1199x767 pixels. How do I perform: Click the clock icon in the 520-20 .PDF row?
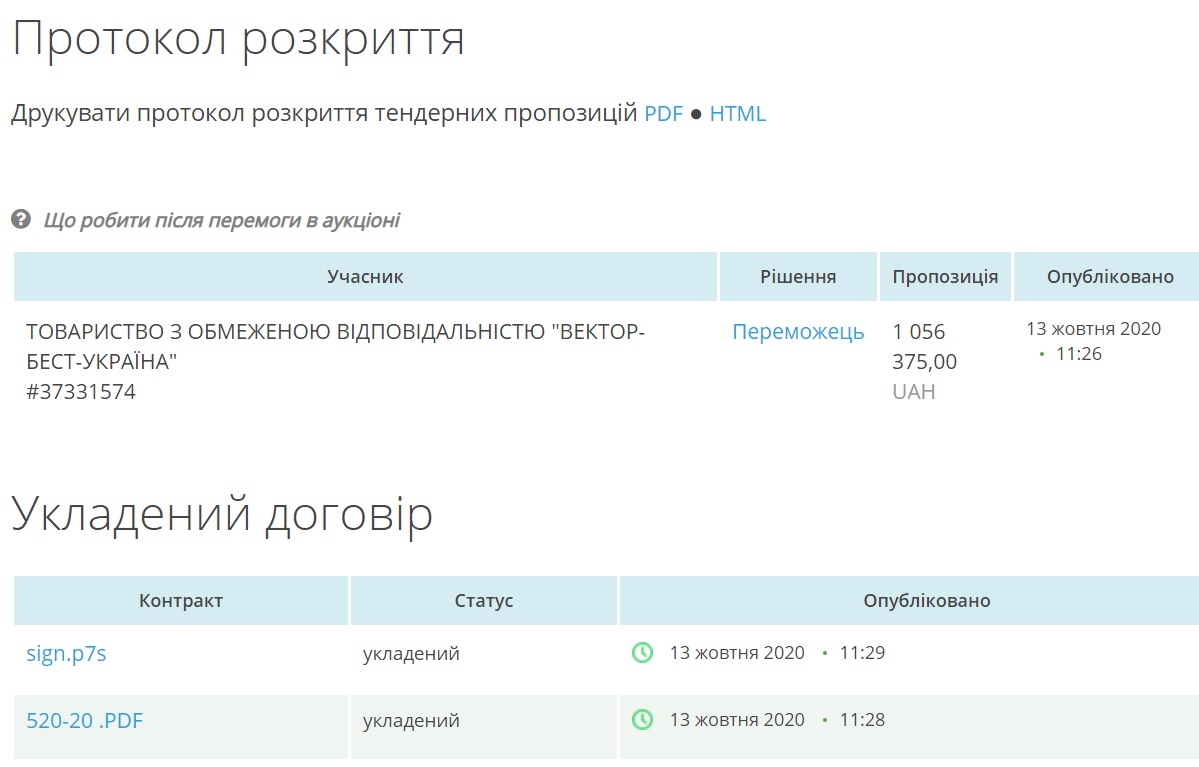point(642,720)
